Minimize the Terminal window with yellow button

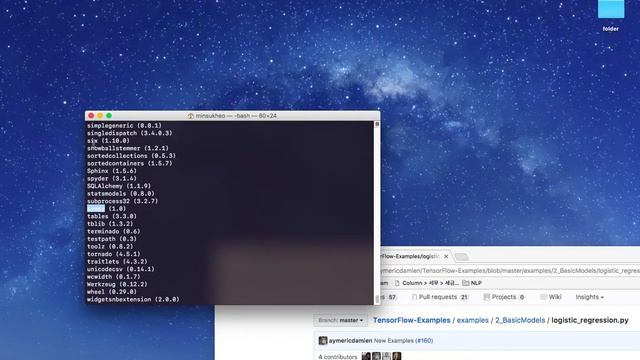point(100,116)
